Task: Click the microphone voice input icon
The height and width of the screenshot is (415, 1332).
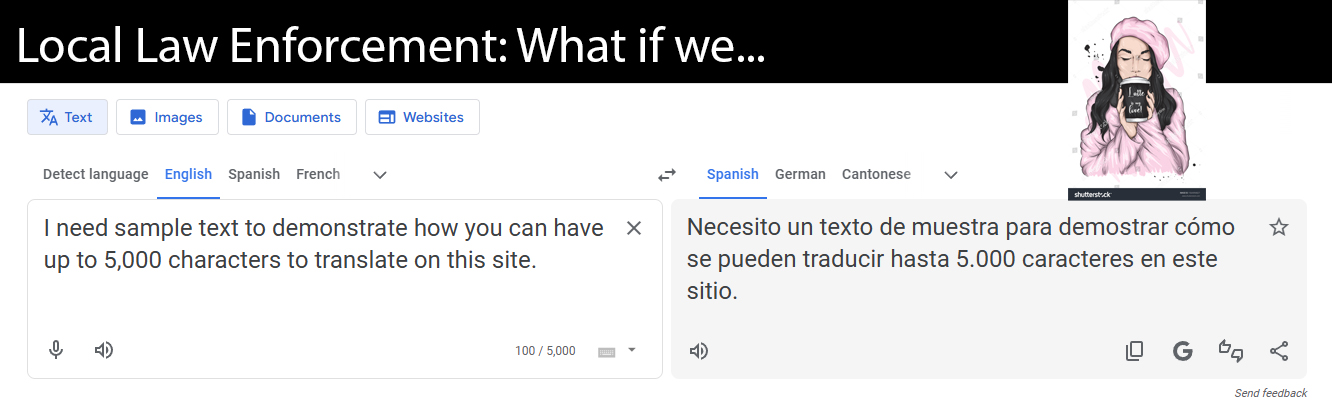Action: pos(57,350)
